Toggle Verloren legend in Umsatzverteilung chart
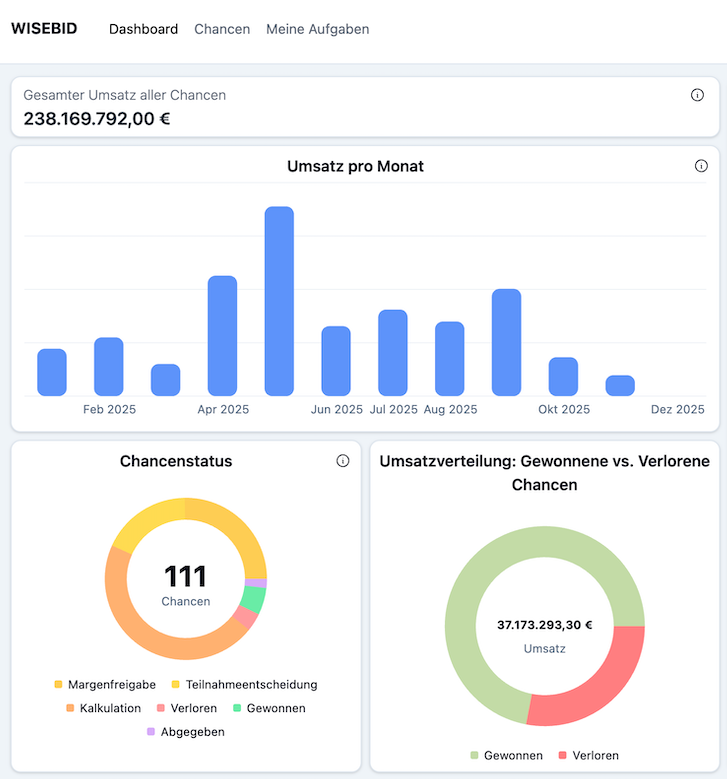This screenshot has width=727, height=779. tap(589, 756)
